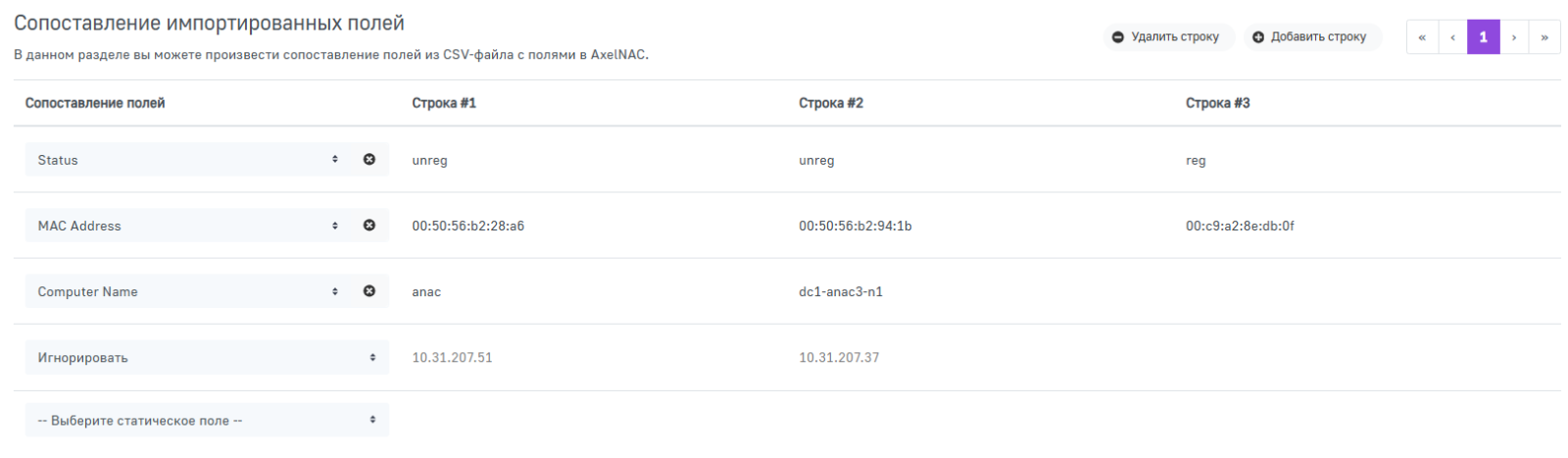Open the static field selection dropdown
The height and width of the screenshot is (458, 1568).
207,421
